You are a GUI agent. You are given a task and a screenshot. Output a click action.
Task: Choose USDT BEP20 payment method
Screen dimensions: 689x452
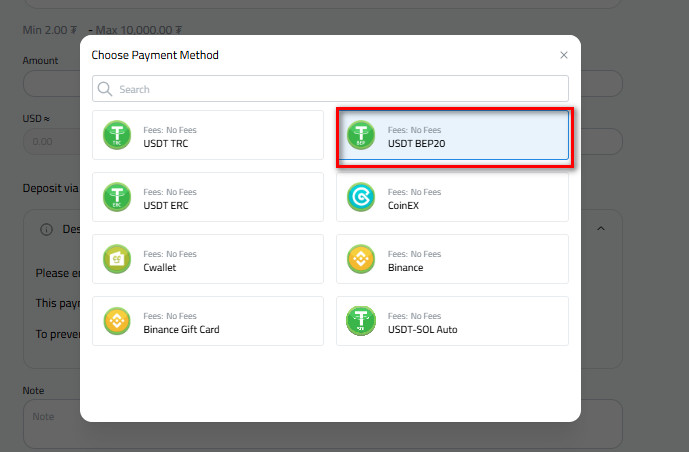[x=453, y=135]
